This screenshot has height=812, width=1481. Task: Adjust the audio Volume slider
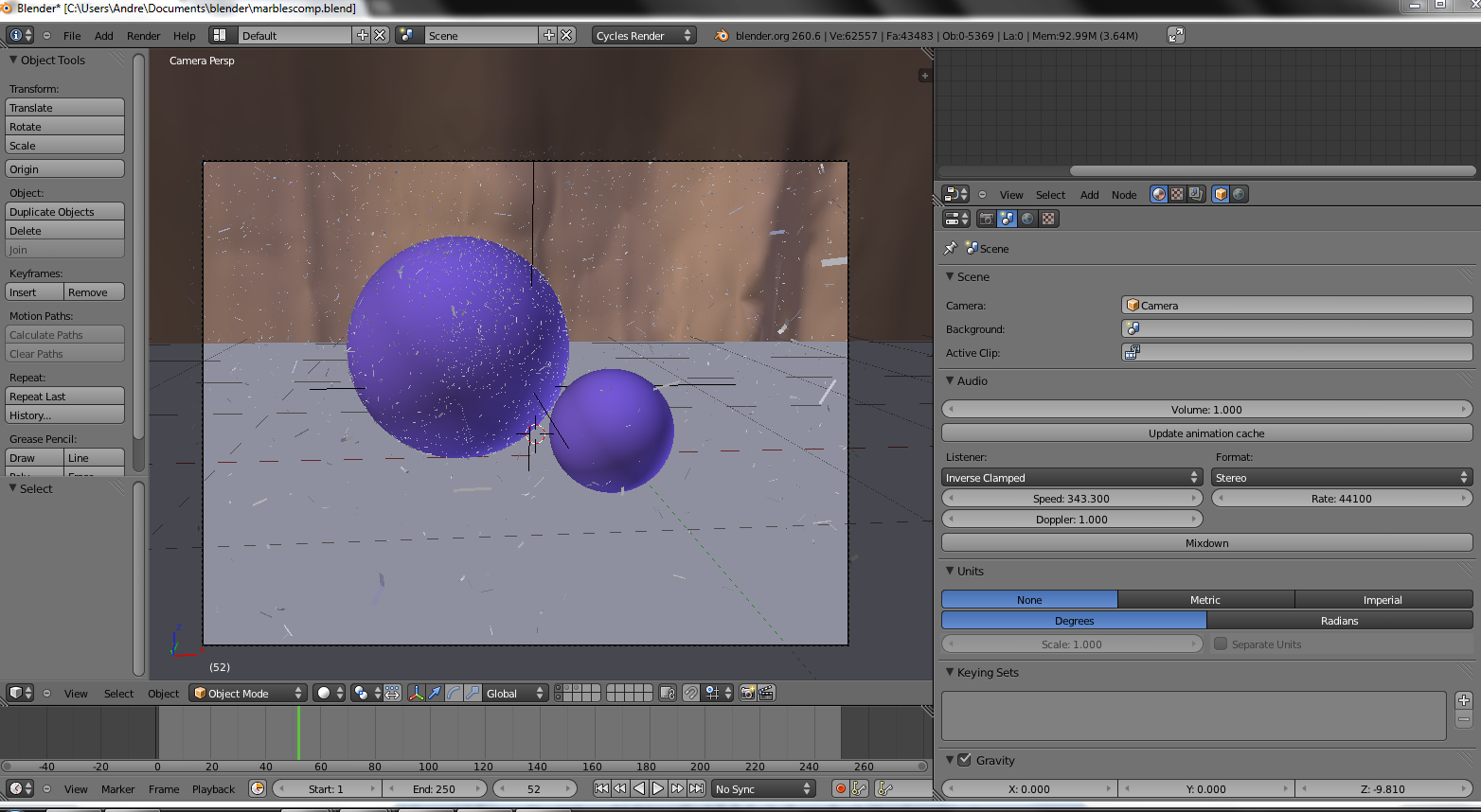click(1206, 410)
